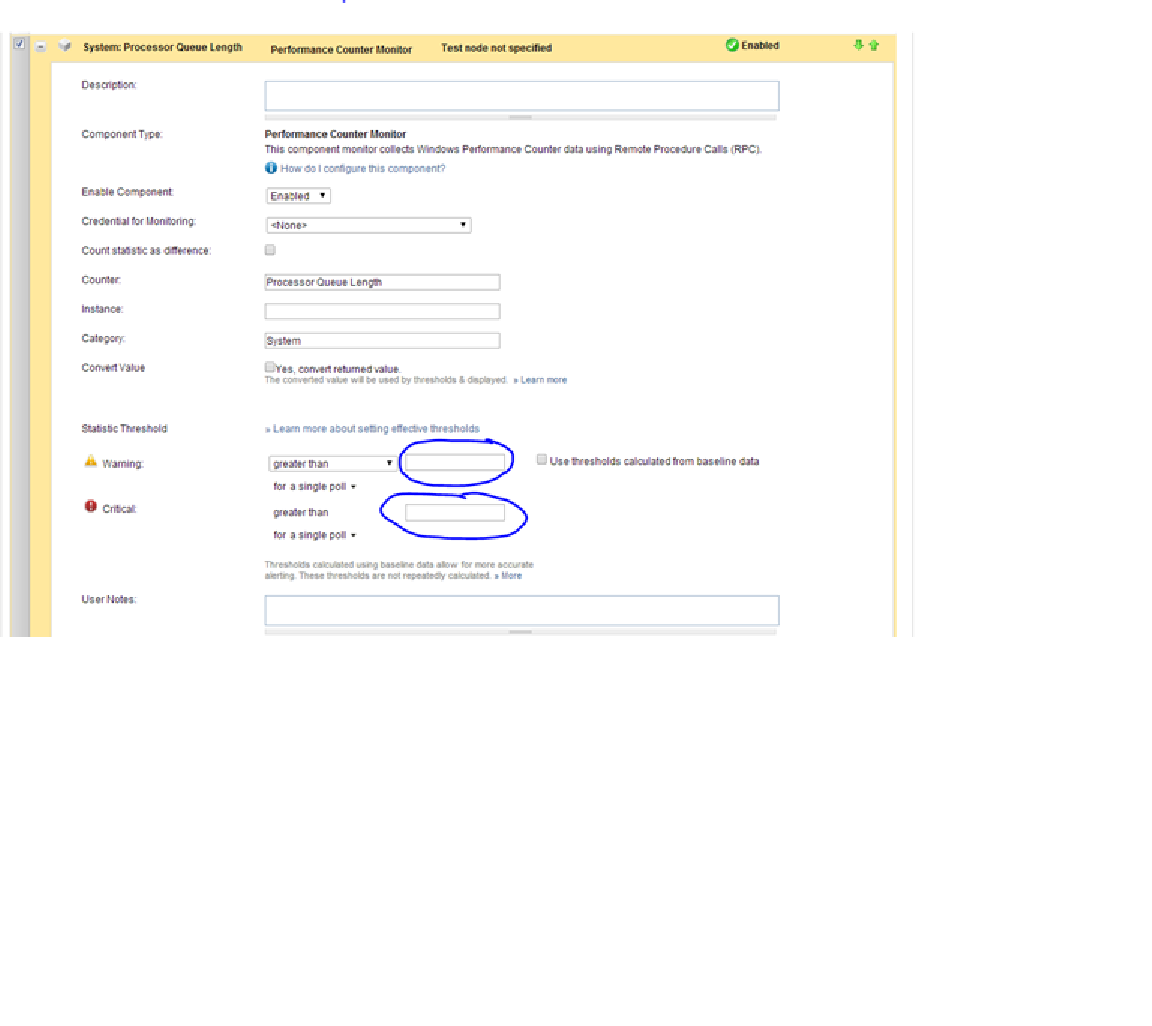Open Warning 'greater than' operator dropdown
This screenshot has height=1026, width=1152.
332,464
